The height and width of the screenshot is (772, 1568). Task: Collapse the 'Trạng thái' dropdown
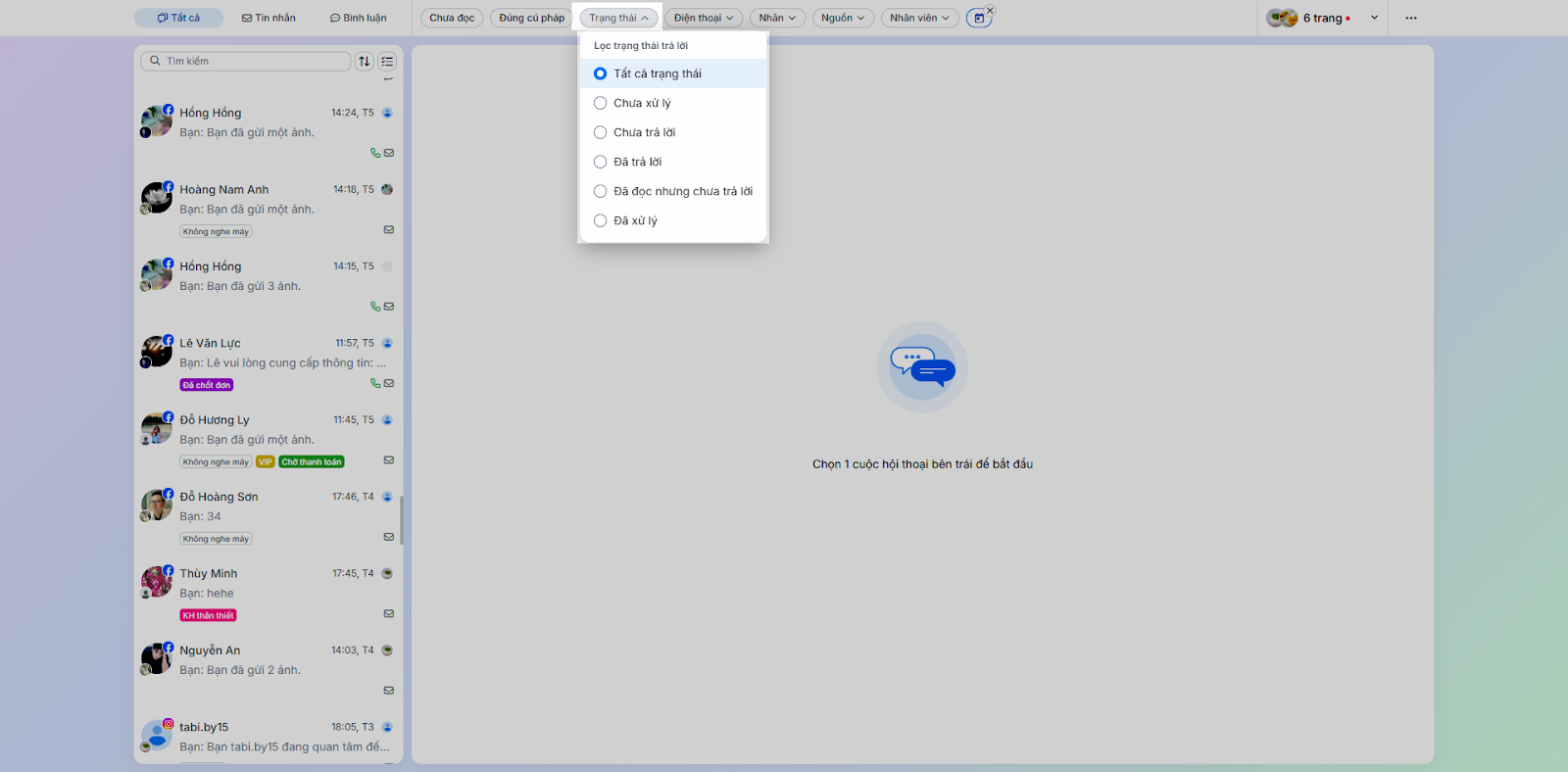[x=618, y=18]
